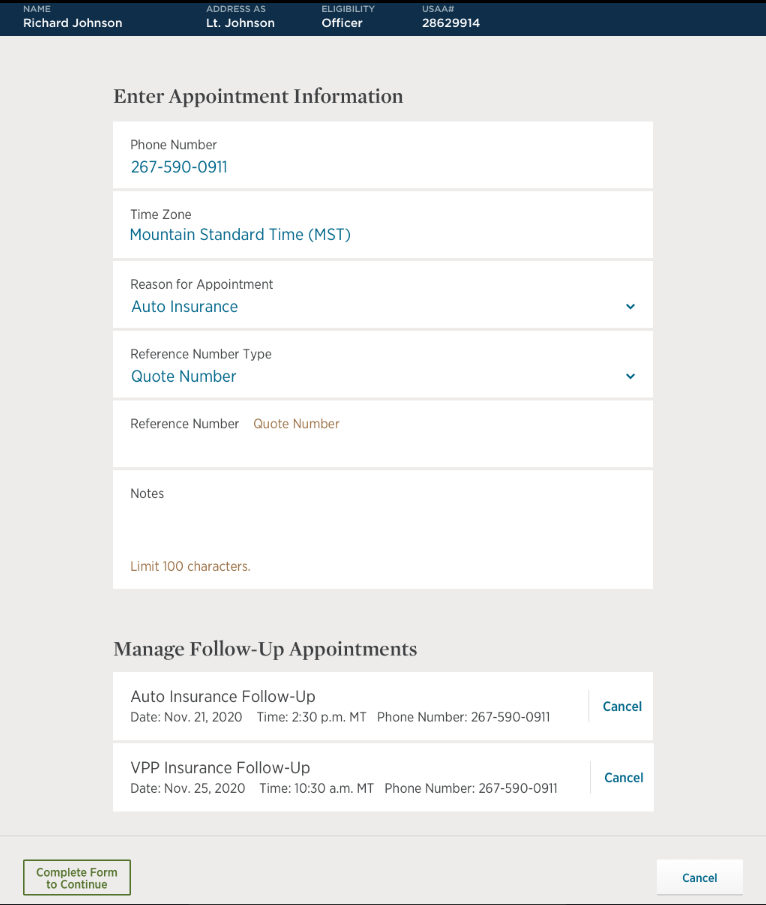Click the Time: 2:30 p.m. MT text
766x905 pixels.
[312, 717]
